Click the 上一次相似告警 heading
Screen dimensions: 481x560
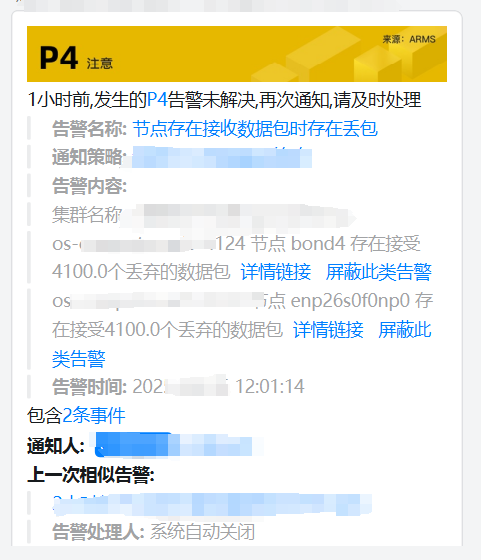(91, 475)
